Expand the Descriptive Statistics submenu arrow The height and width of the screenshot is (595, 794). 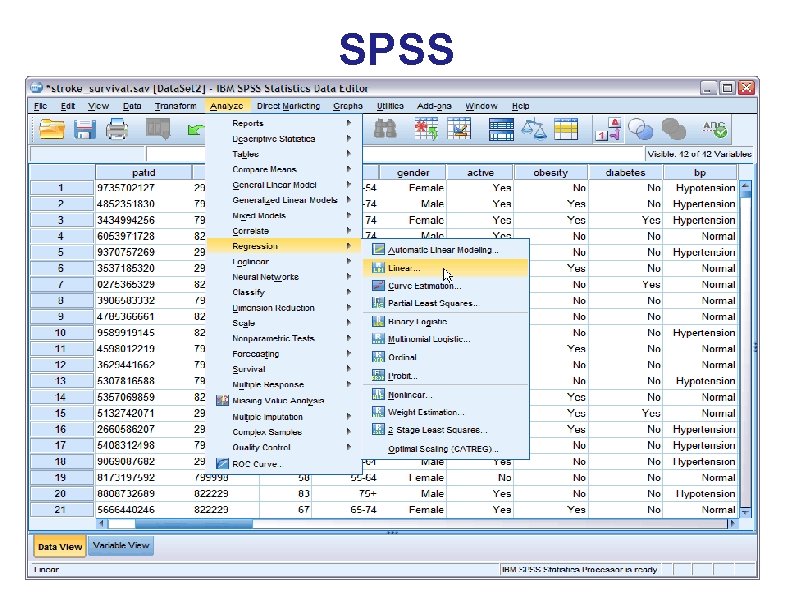[x=349, y=138]
